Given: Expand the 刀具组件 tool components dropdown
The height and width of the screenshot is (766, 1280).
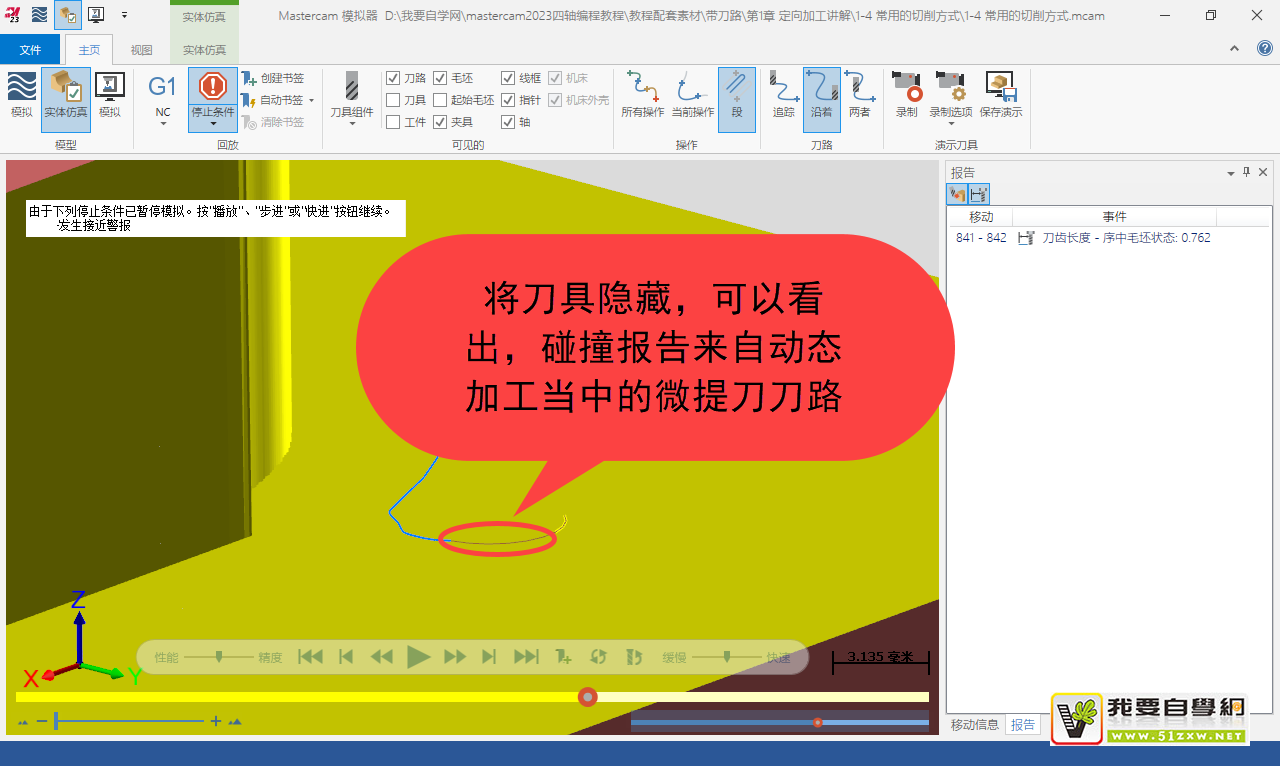Looking at the screenshot, I should click(352, 118).
